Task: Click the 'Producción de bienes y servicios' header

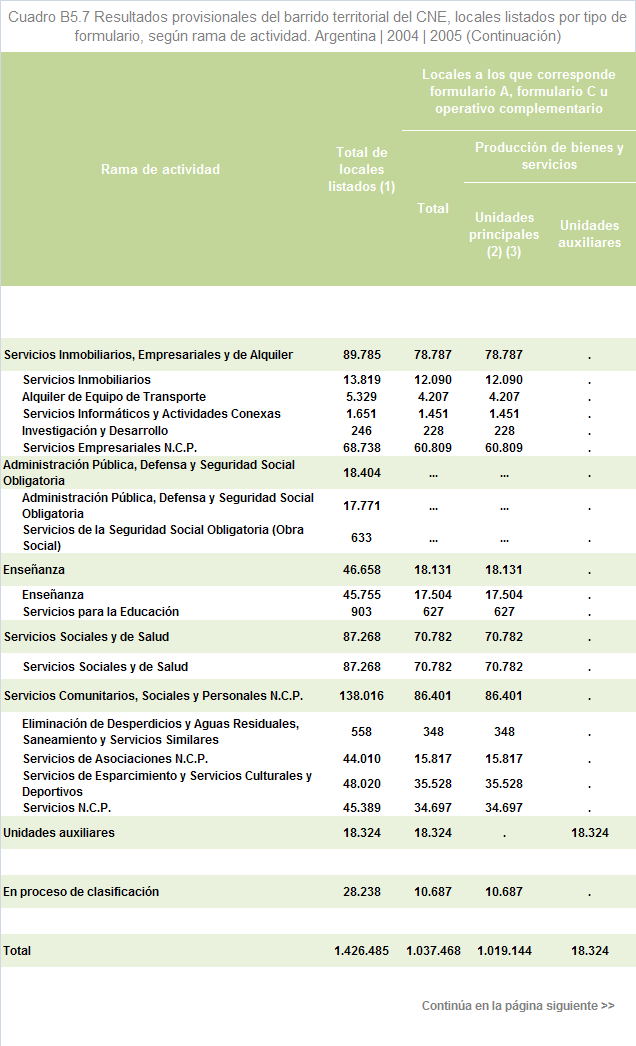Action: coord(549,155)
